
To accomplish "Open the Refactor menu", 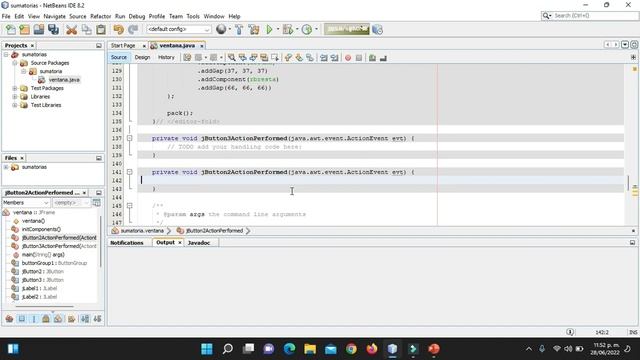I will point(100,16).
